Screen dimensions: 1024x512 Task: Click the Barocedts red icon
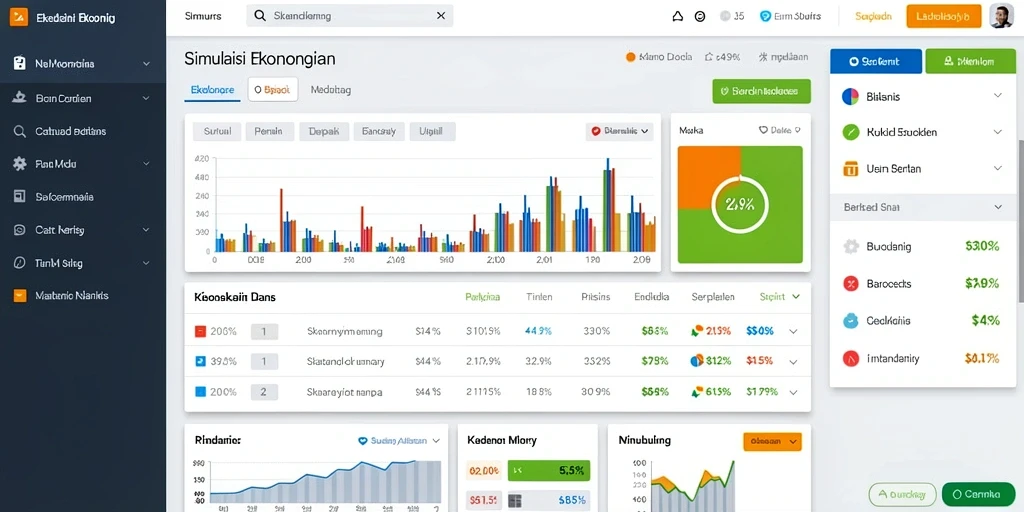point(850,283)
